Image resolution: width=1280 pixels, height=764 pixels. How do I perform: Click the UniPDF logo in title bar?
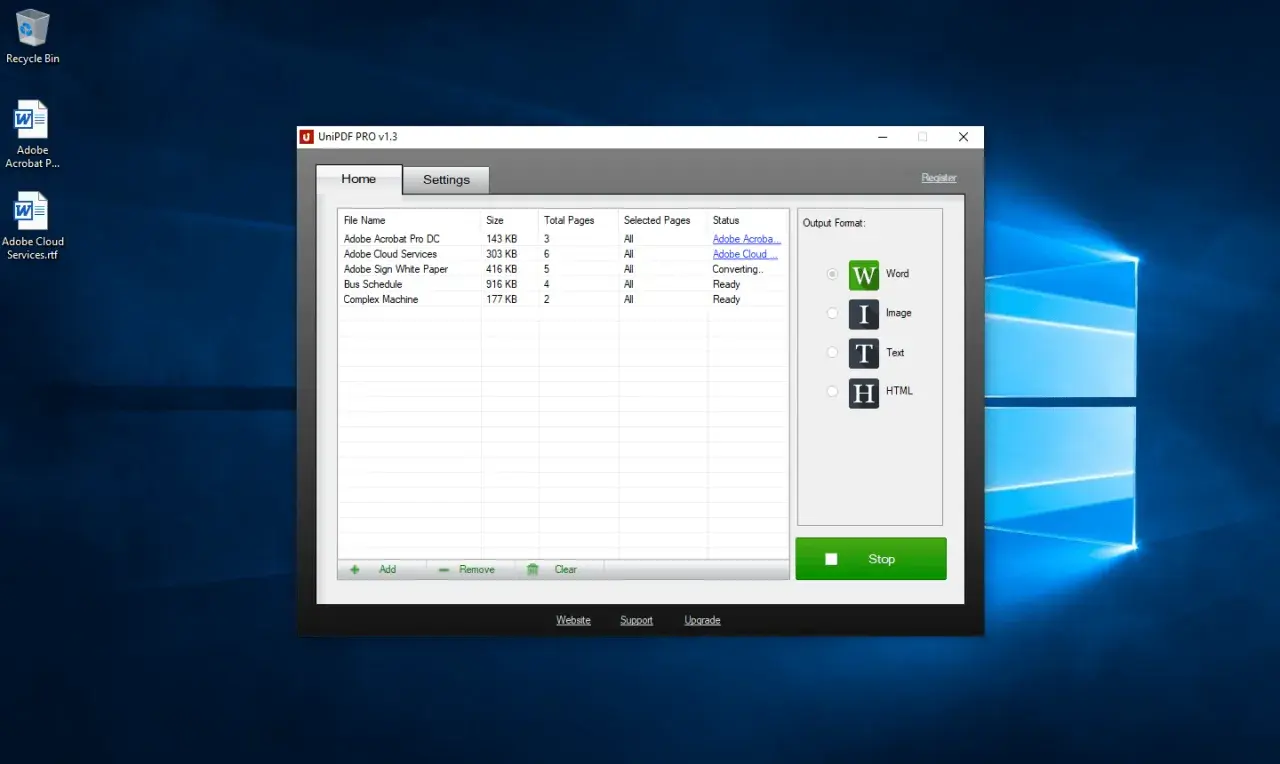coord(307,137)
